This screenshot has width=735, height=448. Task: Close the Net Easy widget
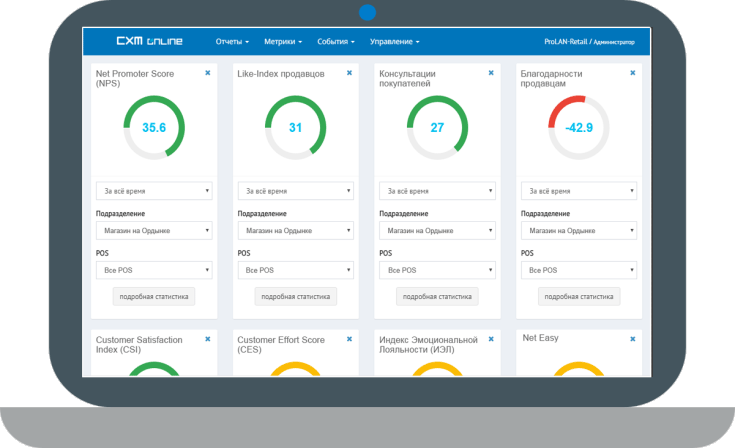pos(633,339)
